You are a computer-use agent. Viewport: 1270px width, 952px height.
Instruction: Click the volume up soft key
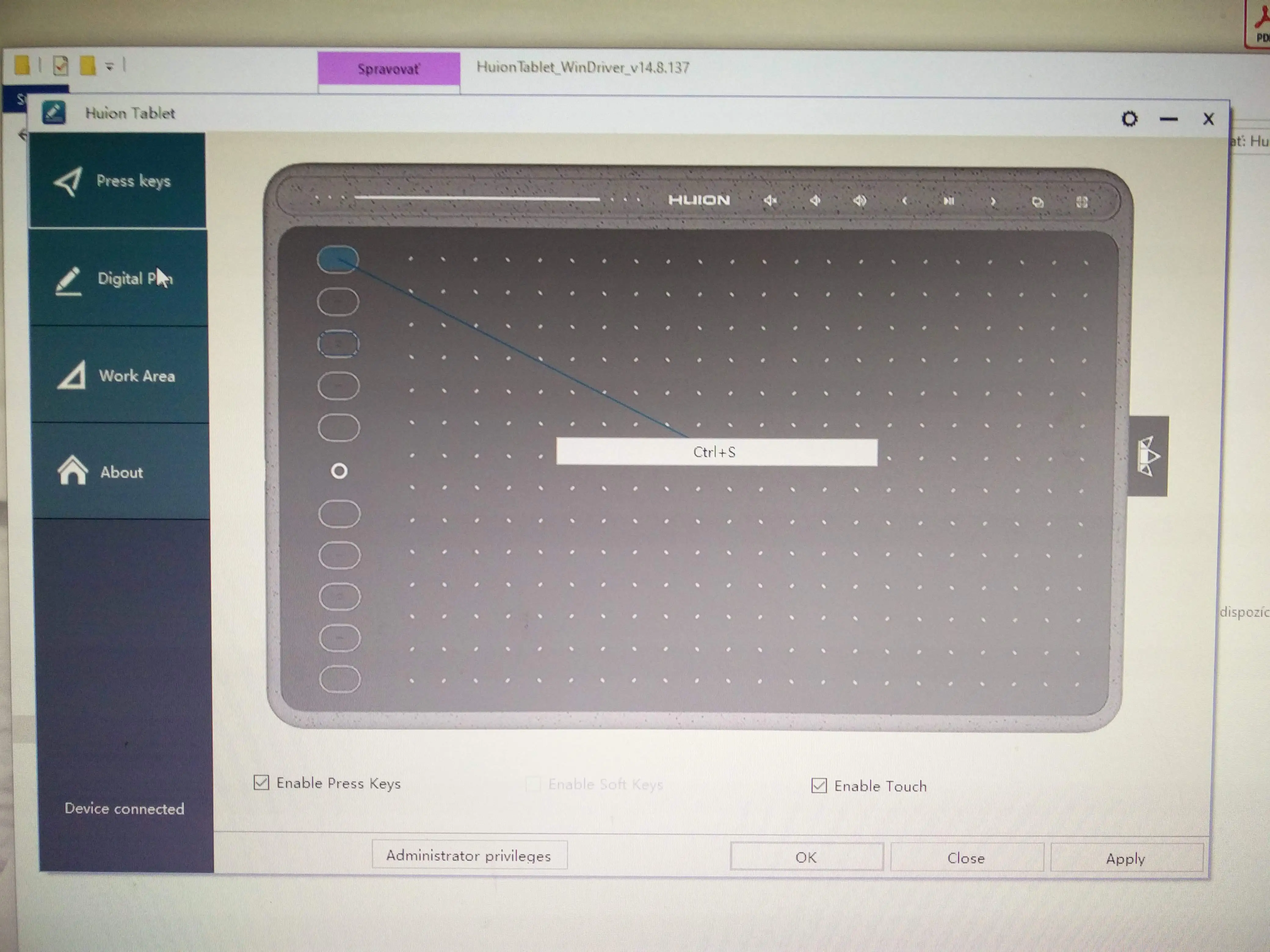tap(859, 200)
